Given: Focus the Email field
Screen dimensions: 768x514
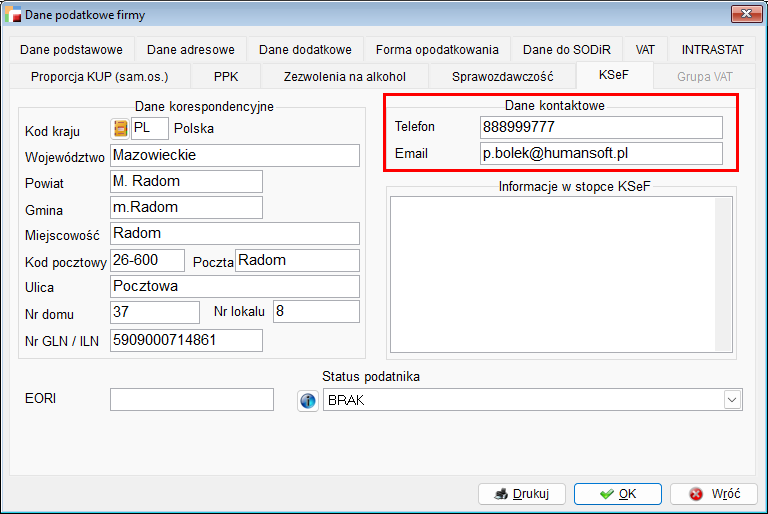Looking at the screenshot, I should (600, 153).
